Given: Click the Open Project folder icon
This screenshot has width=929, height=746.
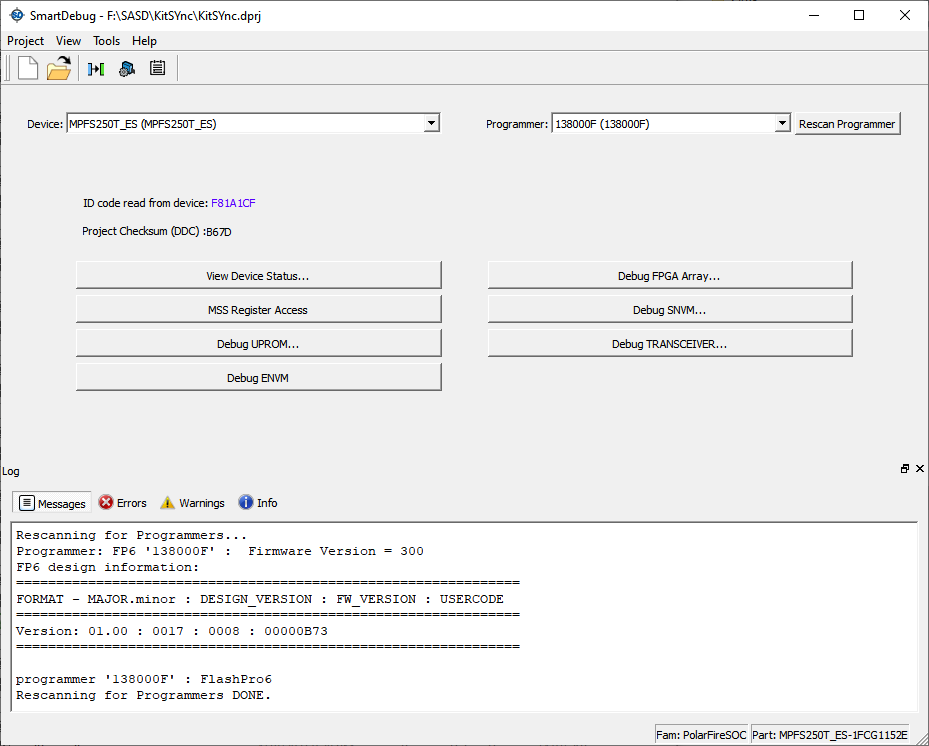Looking at the screenshot, I should (x=59, y=68).
